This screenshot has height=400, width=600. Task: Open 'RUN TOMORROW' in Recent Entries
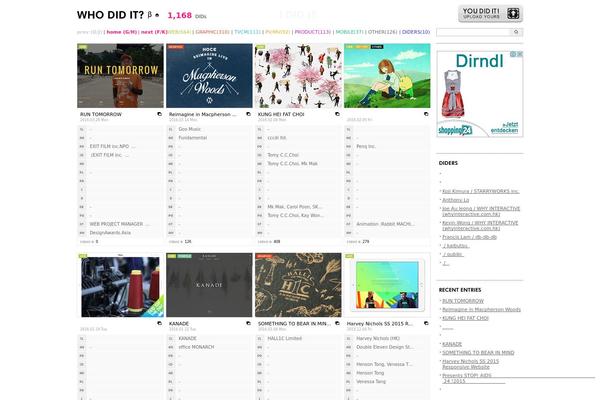pos(463,301)
